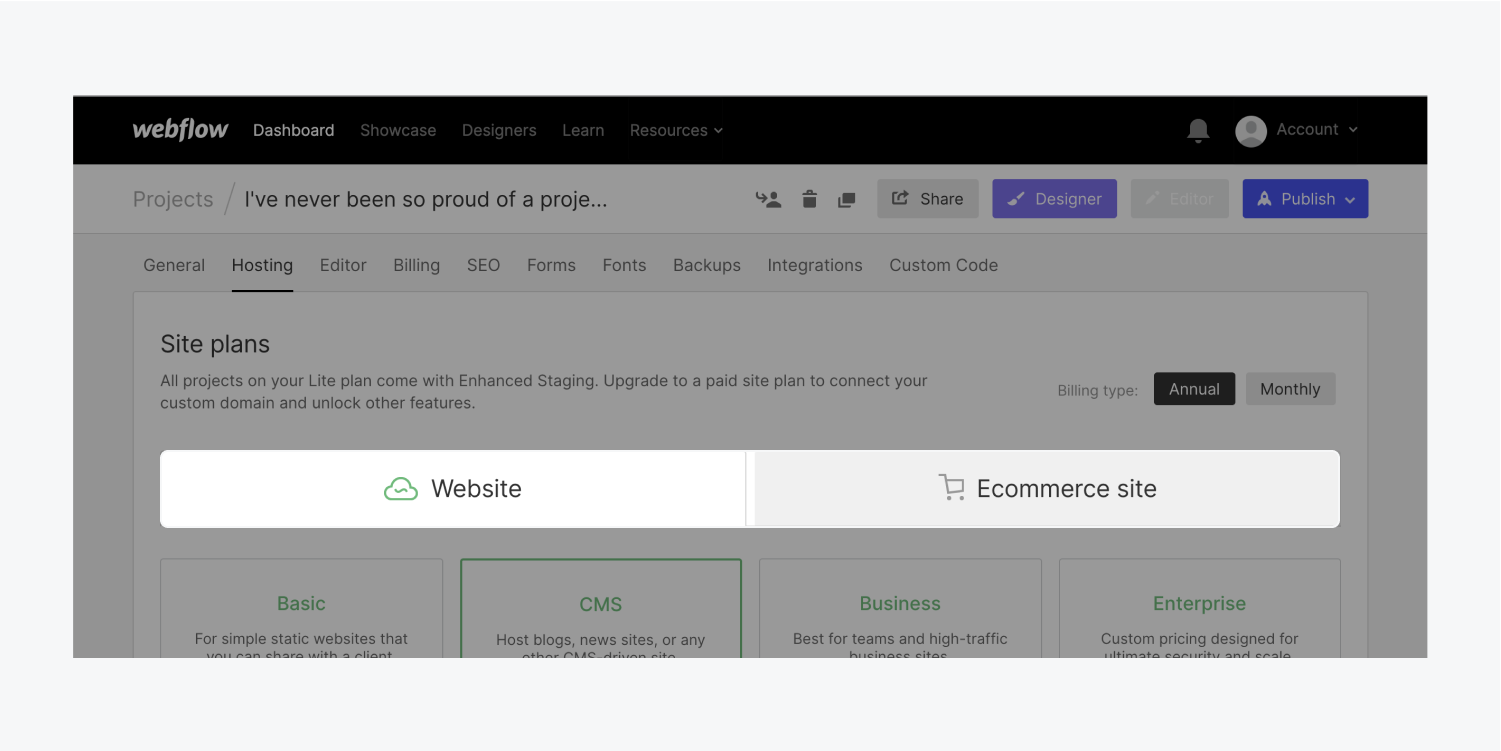
Task: Switch to the Editor settings tab
Action: pos(343,265)
